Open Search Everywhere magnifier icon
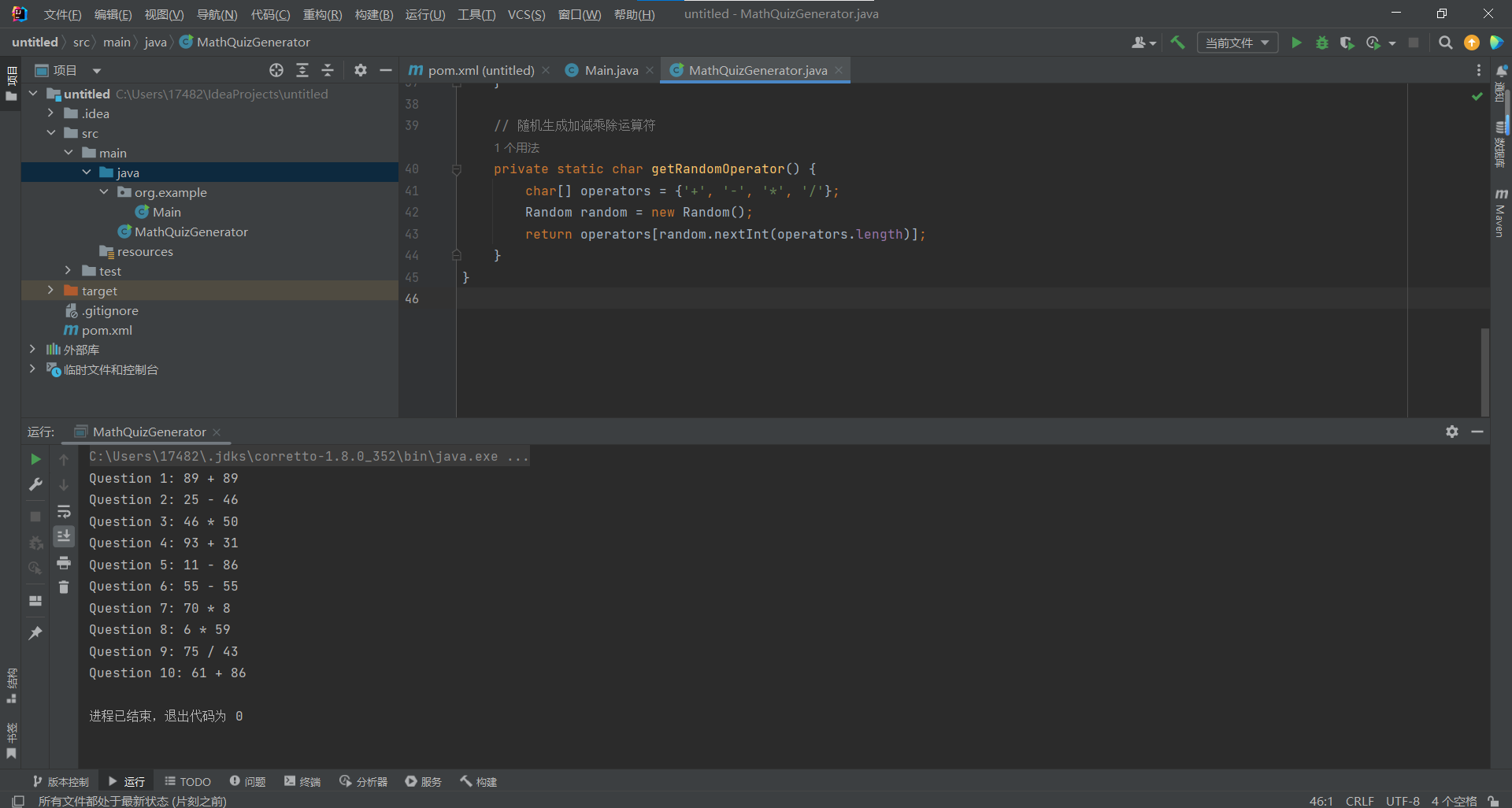This screenshot has height=808, width=1512. point(1445,43)
